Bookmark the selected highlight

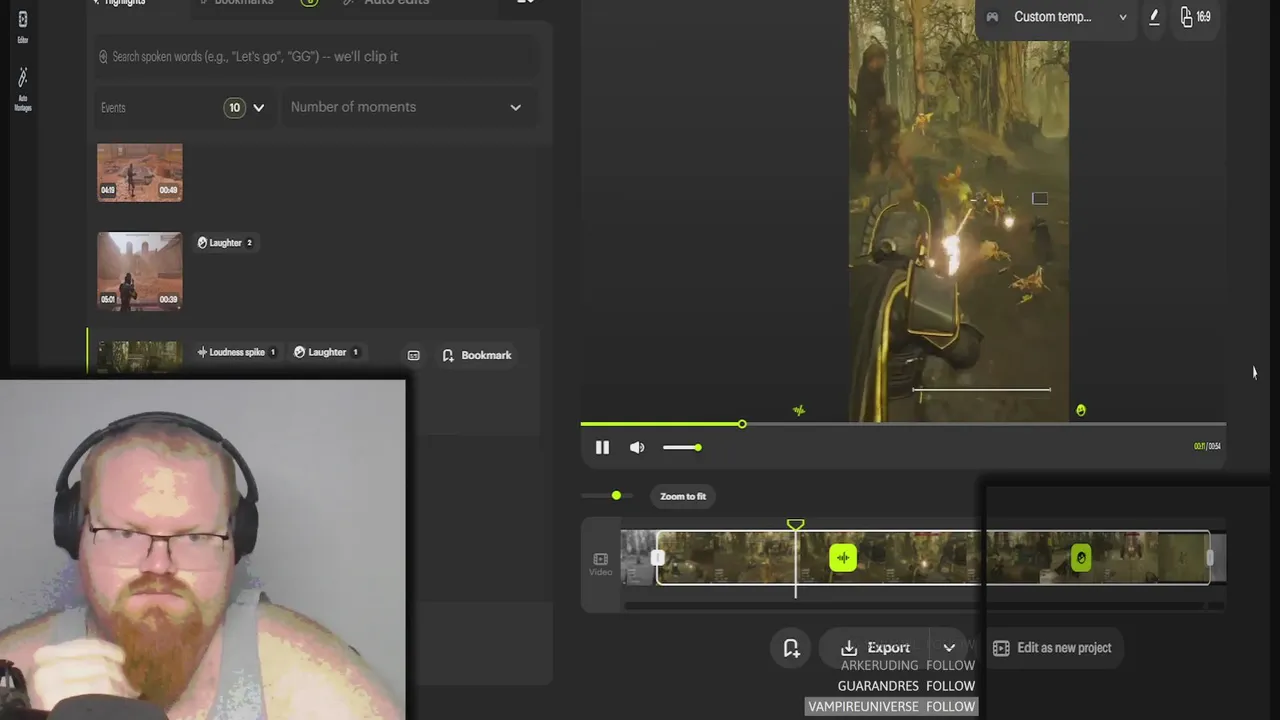coord(476,355)
